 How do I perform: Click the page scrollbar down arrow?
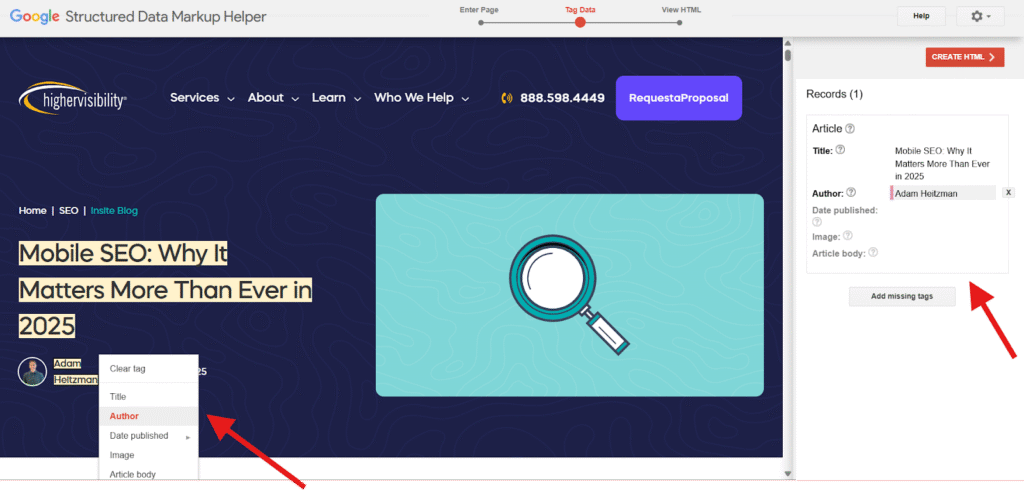pyautogui.click(x=788, y=473)
